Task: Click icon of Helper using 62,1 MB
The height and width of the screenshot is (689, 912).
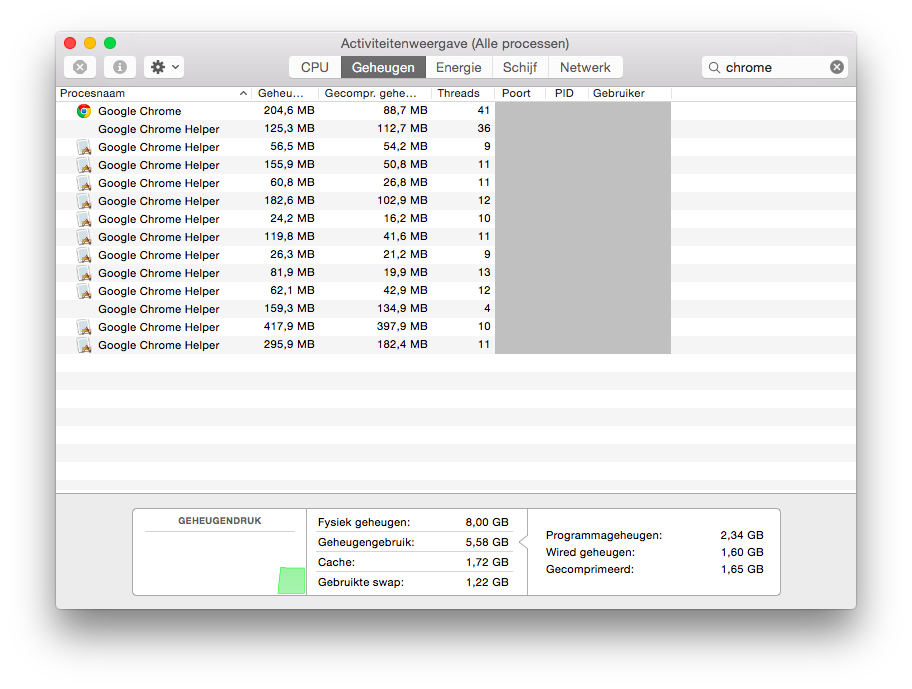Action: pyautogui.click(x=84, y=291)
